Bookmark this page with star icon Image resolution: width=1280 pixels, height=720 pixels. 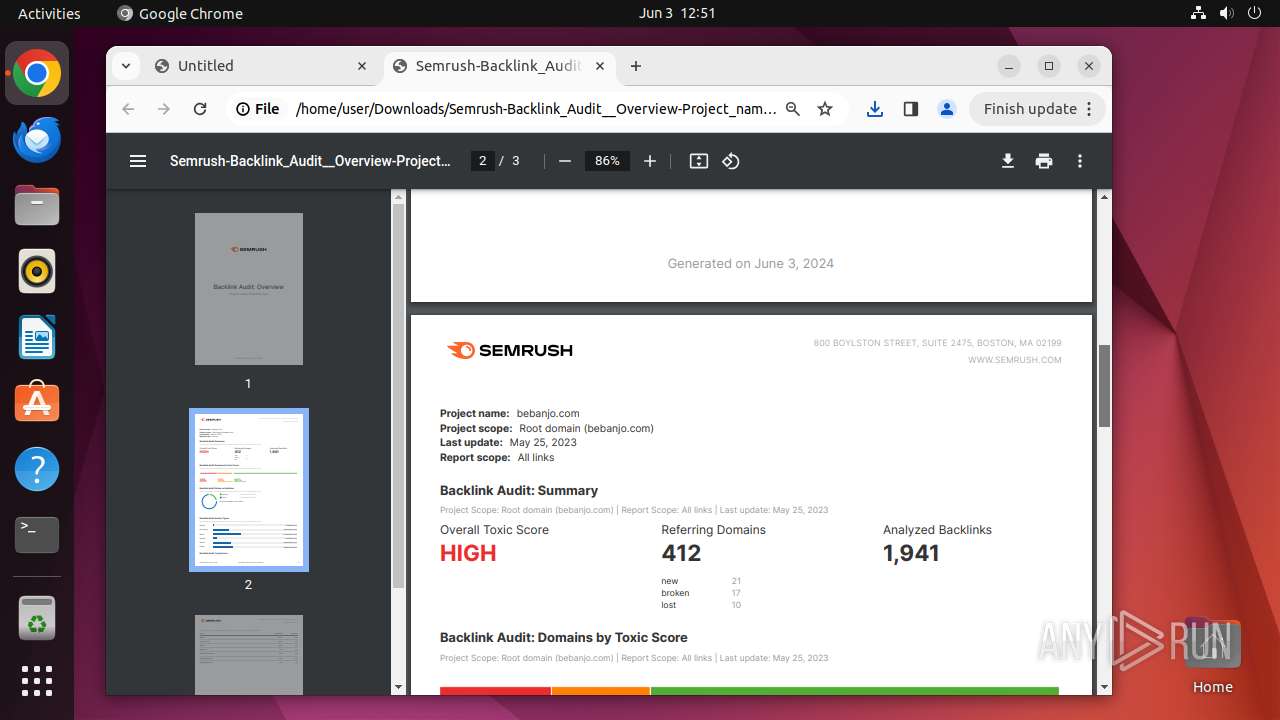point(825,109)
